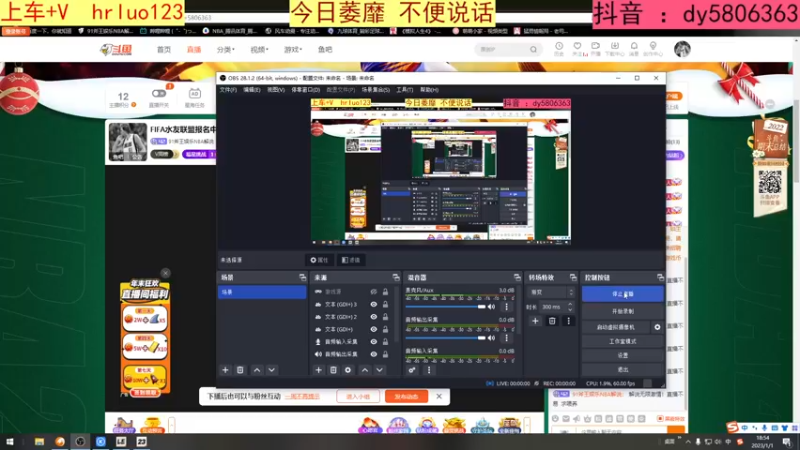Move source up in the sources list
The image size is (800, 450).
(x=365, y=370)
